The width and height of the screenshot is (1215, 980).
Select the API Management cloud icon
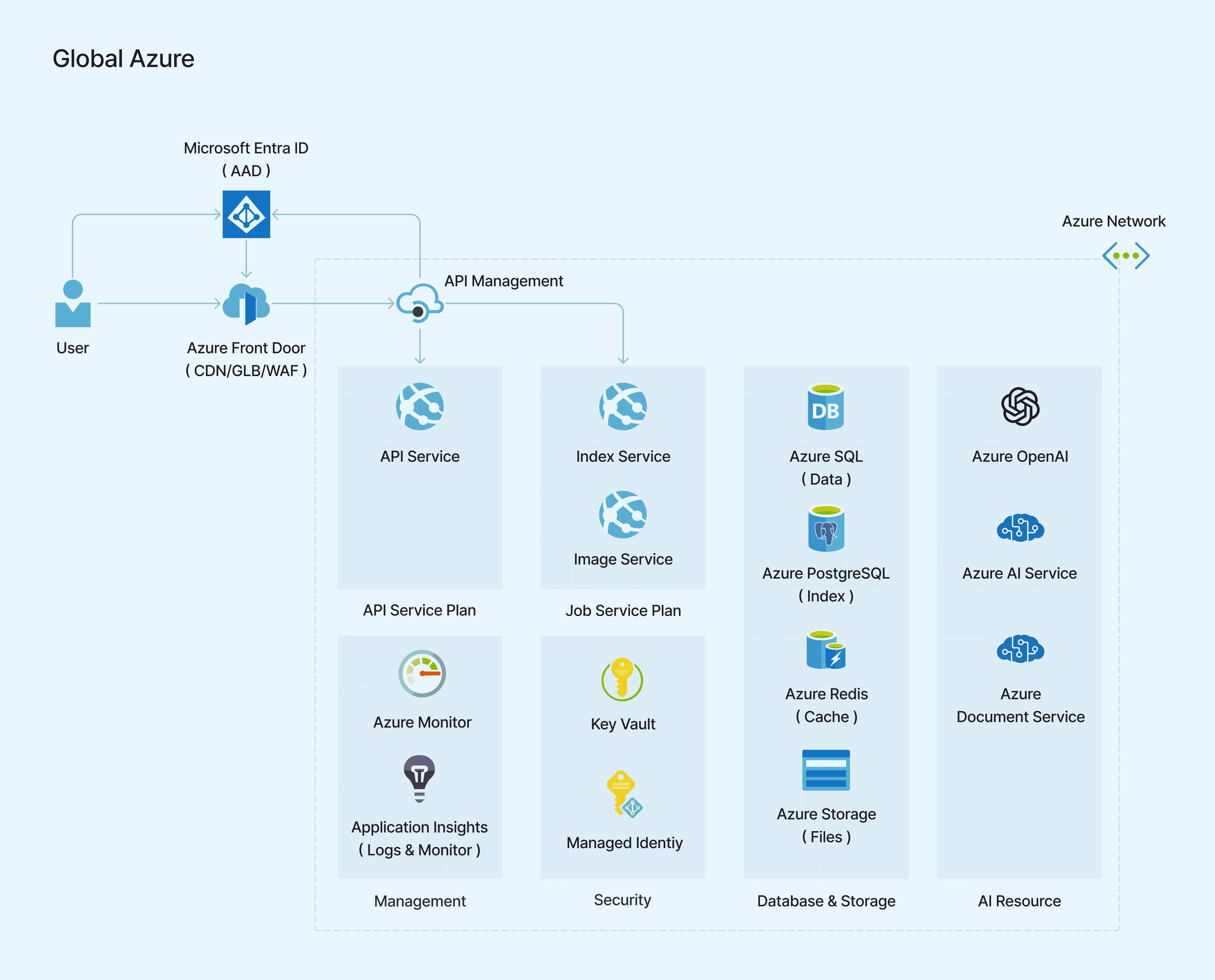click(x=420, y=303)
